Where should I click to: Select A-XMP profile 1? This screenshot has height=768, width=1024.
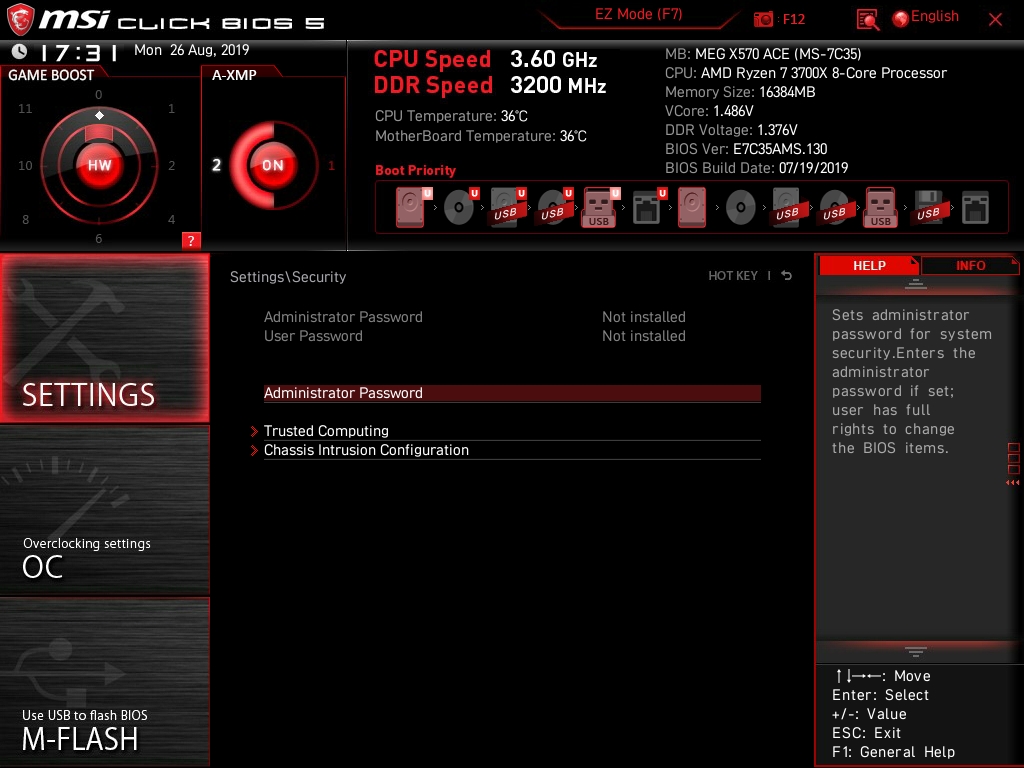[331, 165]
